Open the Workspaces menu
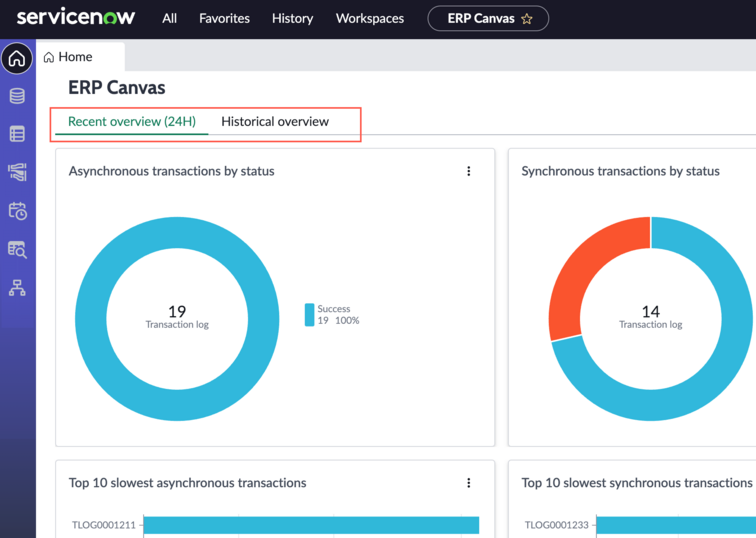This screenshot has width=756, height=538. tap(370, 18)
